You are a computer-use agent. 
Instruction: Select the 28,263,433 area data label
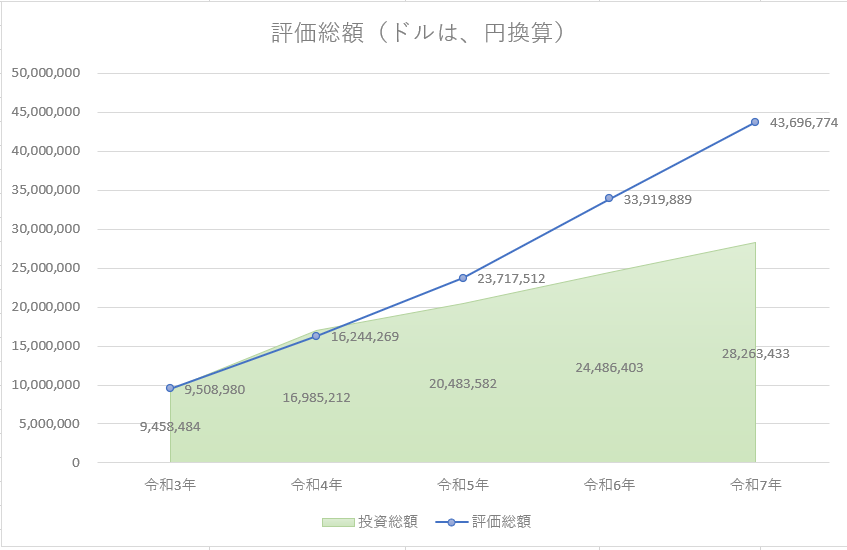(x=755, y=353)
